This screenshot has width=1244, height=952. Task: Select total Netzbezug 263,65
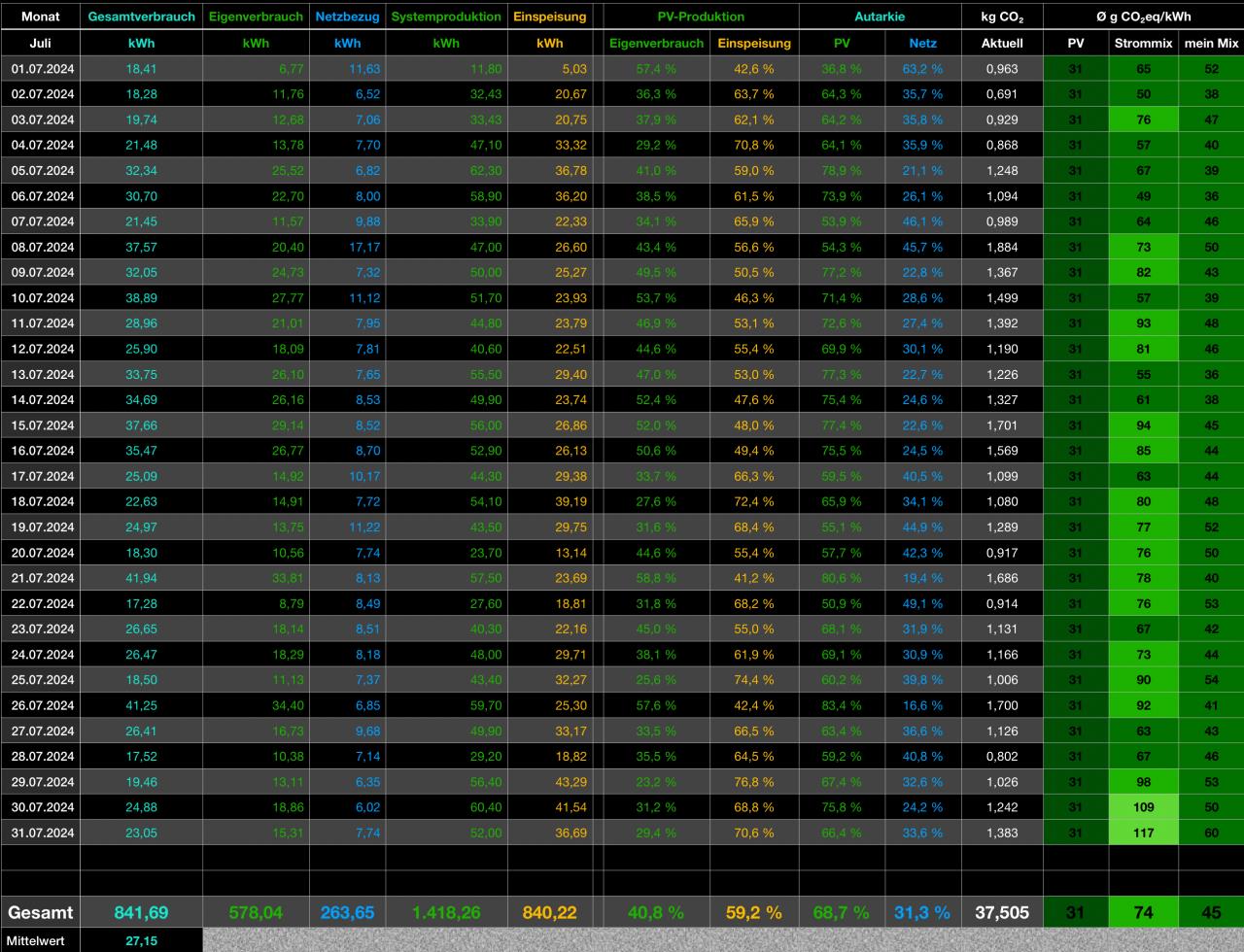point(347,912)
